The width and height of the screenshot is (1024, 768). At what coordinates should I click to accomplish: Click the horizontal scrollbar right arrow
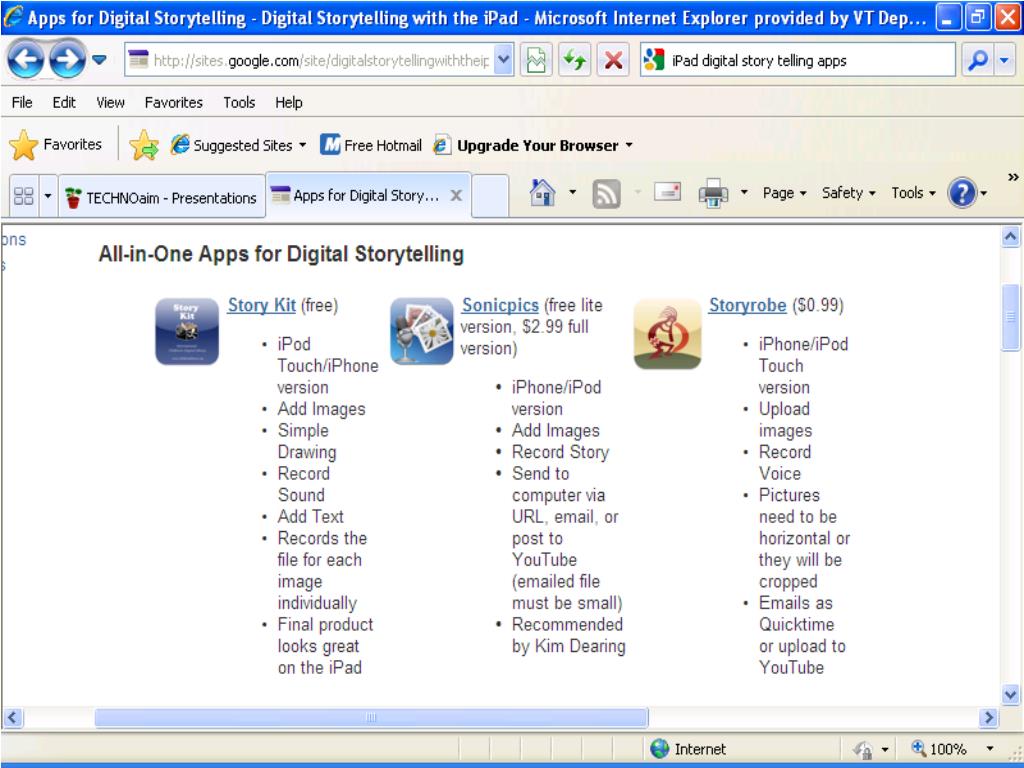(x=989, y=718)
